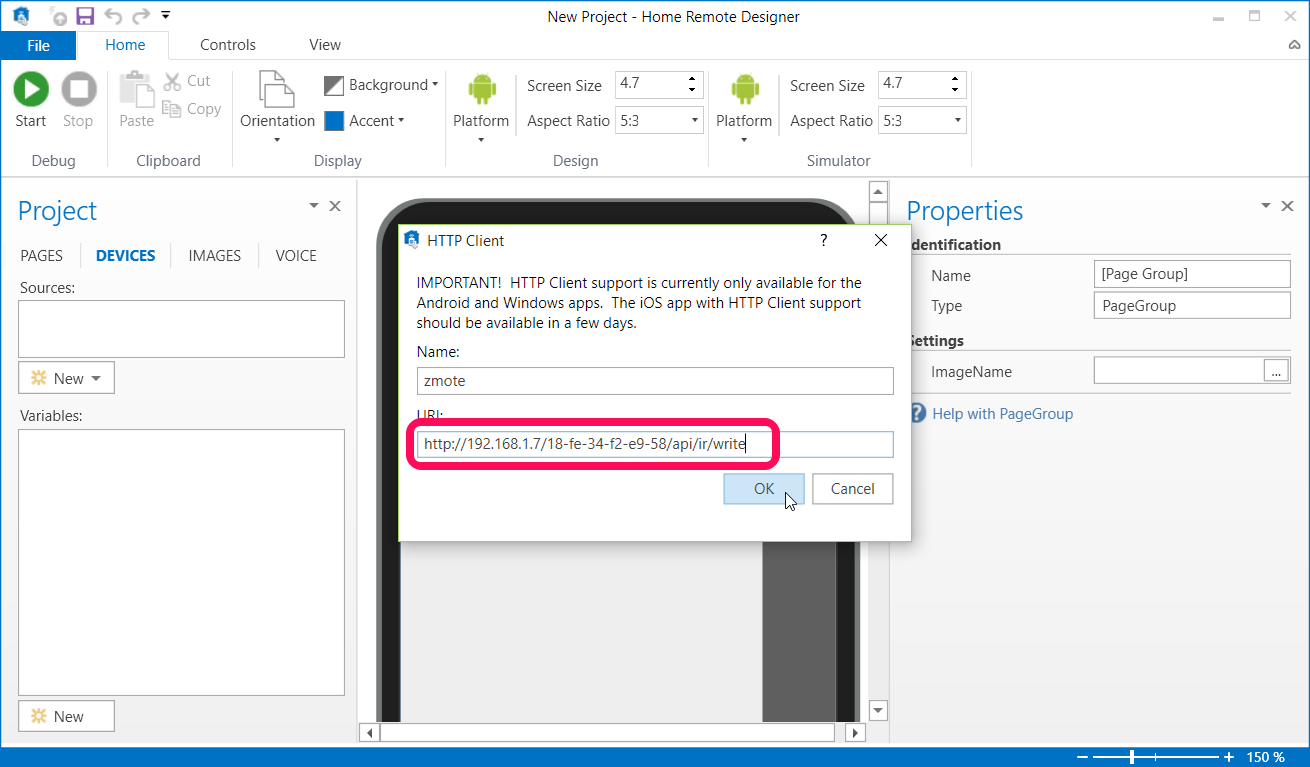Screen dimensions: 1310x767
Task: Switch to the Home ribbon tab
Action: [125, 45]
